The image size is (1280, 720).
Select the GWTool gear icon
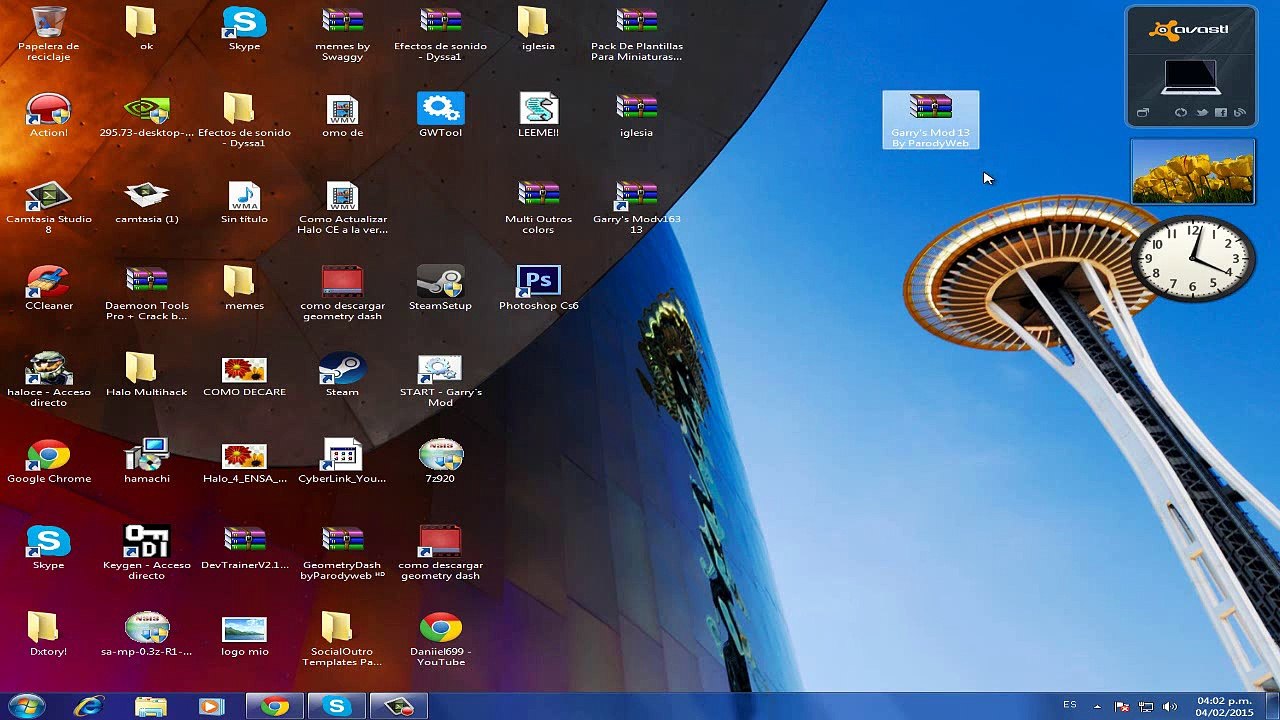[440, 115]
